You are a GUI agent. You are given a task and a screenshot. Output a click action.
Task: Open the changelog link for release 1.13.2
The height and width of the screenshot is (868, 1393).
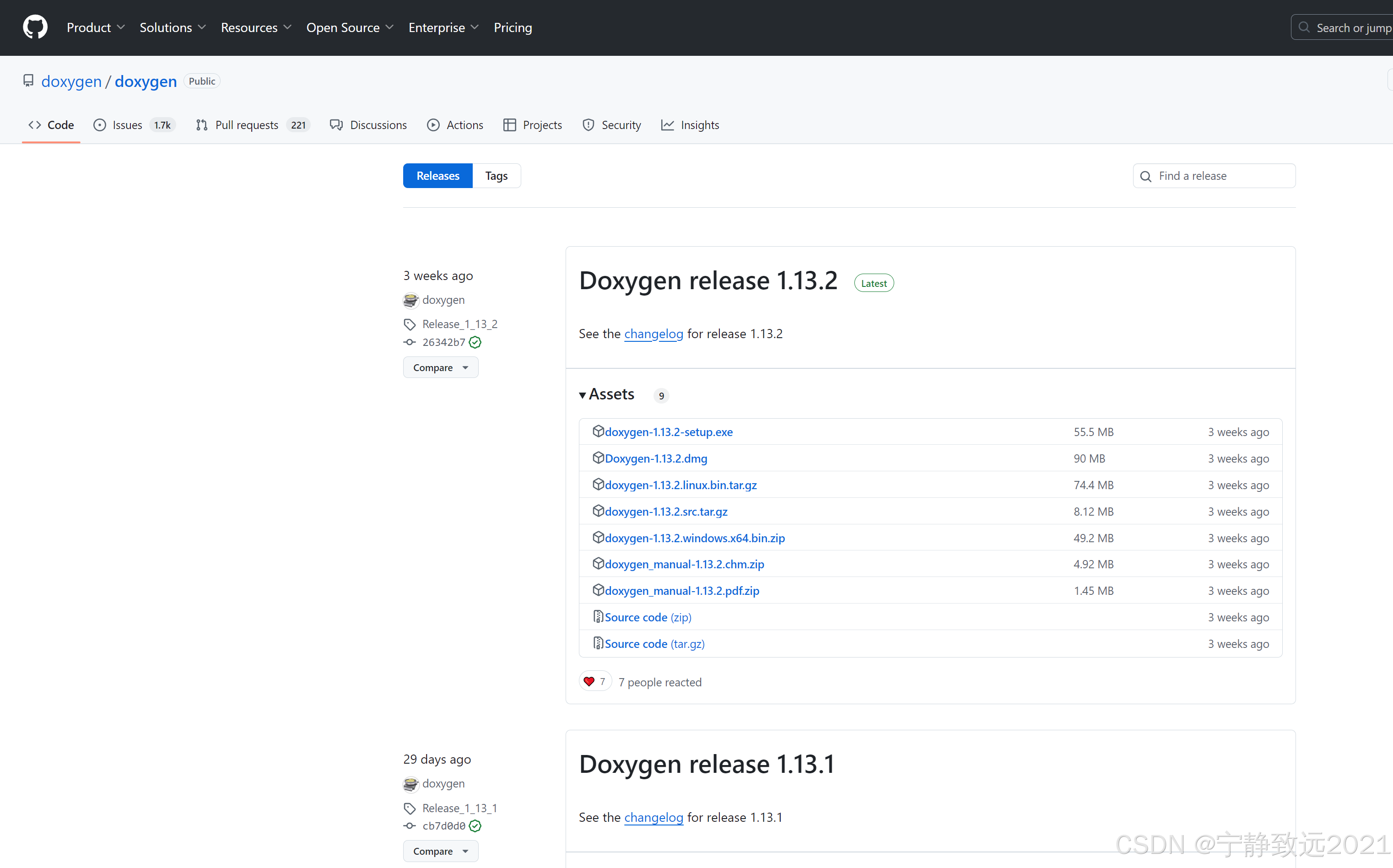654,334
